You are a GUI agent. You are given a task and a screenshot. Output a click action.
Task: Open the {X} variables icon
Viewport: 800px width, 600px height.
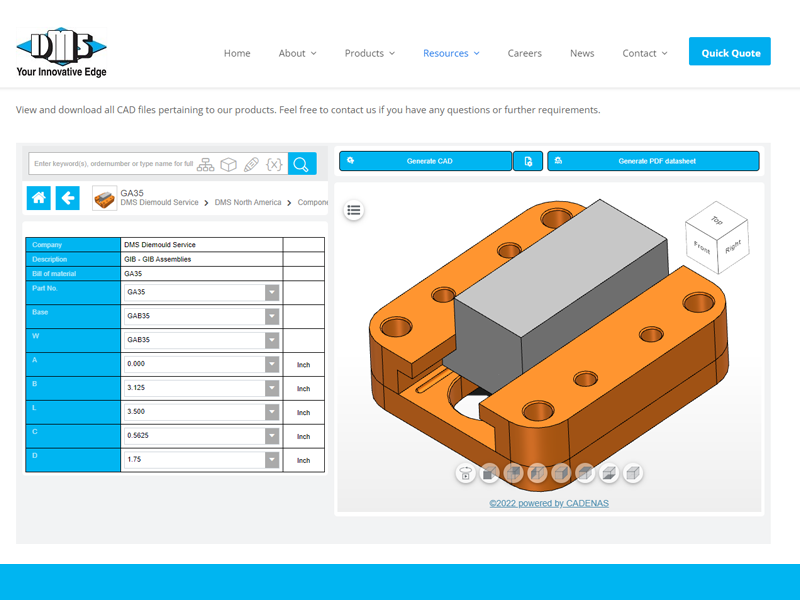tap(274, 164)
